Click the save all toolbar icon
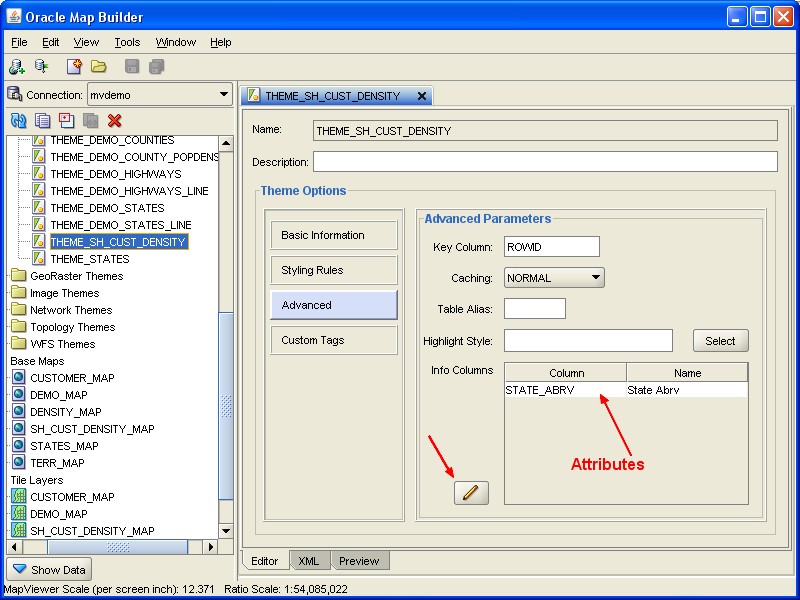 tap(157, 66)
